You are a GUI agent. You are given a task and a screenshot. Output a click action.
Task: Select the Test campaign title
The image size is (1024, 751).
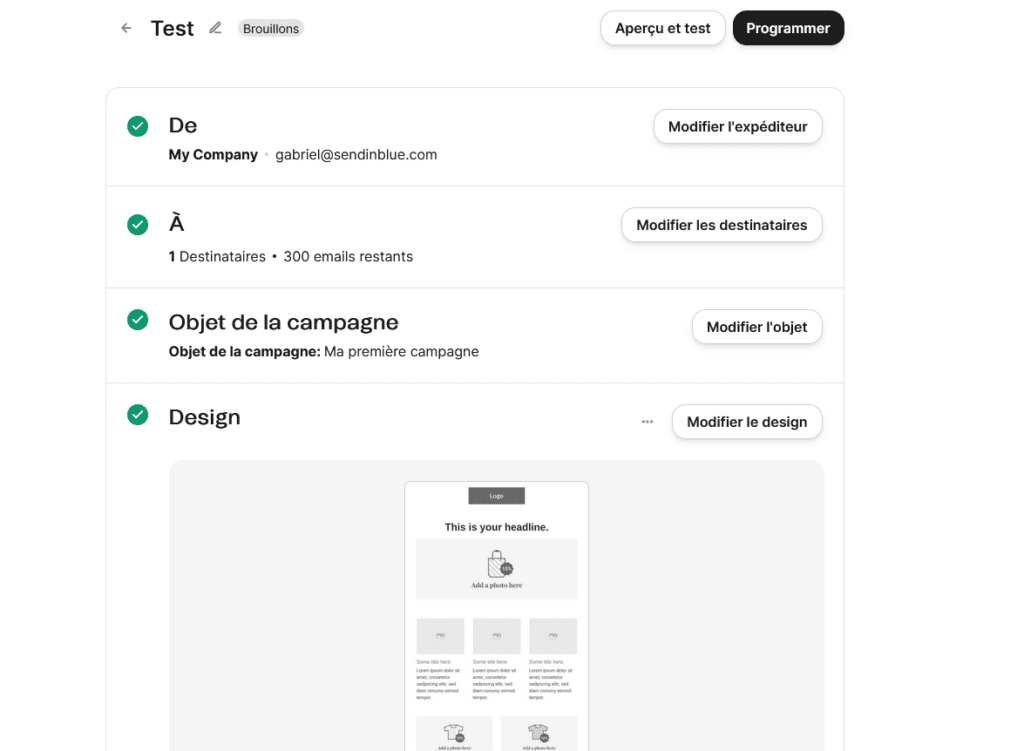click(172, 29)
